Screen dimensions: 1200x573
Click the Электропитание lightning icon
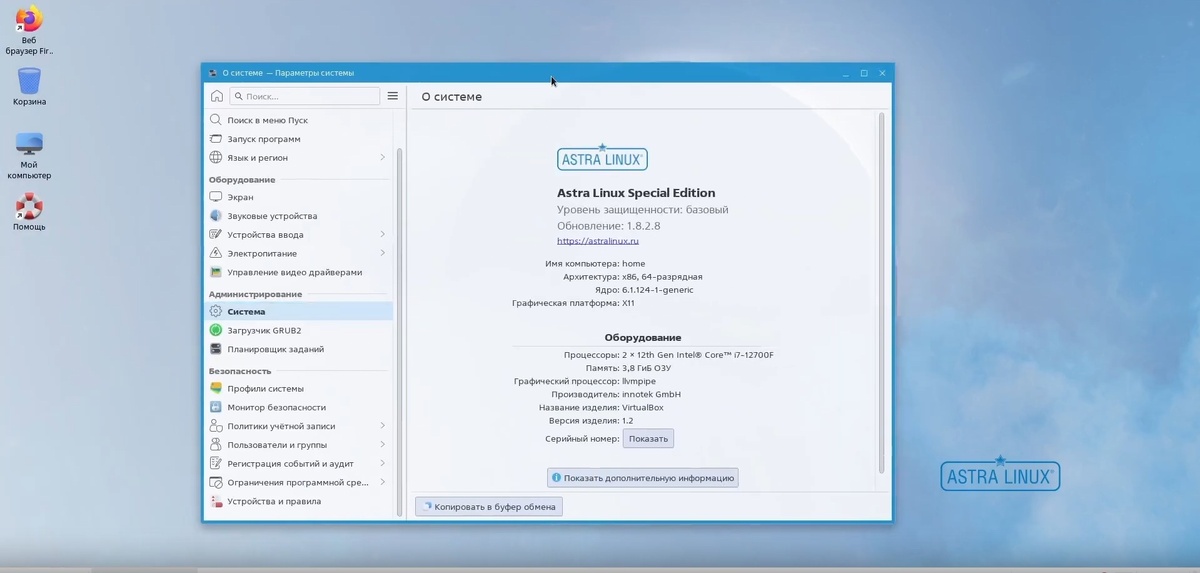tap(216, 253)
